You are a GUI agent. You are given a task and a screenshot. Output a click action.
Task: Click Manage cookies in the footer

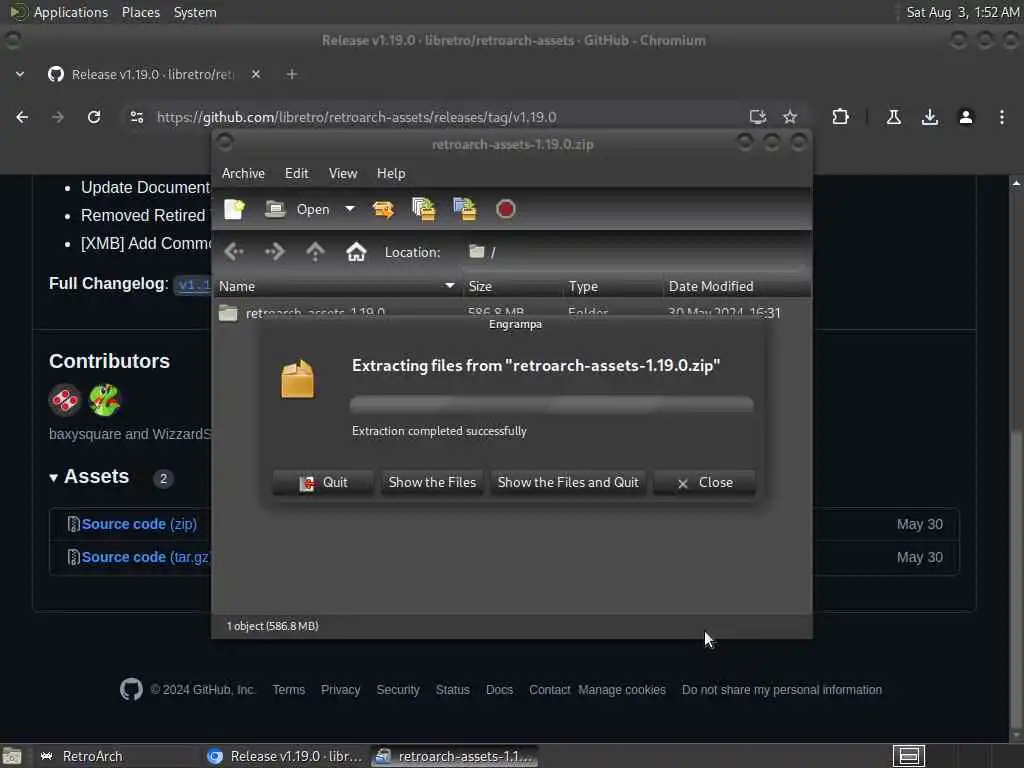tap(622, 690)
